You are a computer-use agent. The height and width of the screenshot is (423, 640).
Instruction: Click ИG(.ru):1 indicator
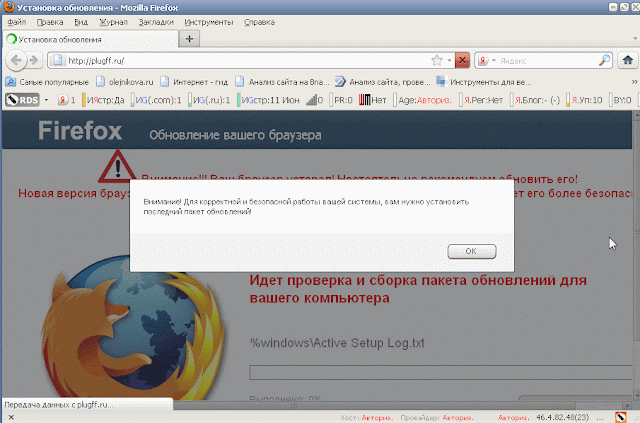[x=209, y=100]
